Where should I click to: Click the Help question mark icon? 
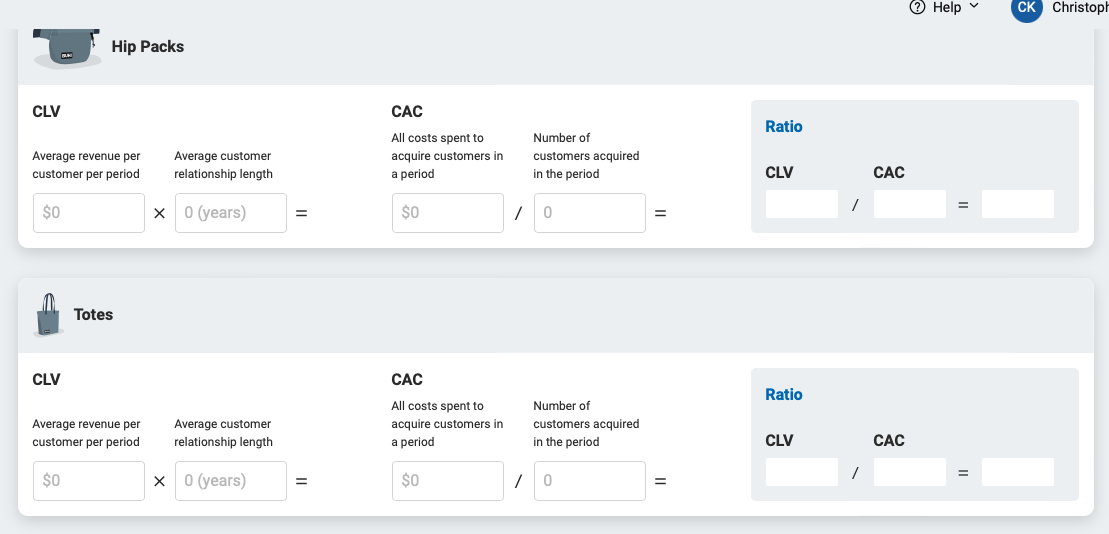coord(917,7)
